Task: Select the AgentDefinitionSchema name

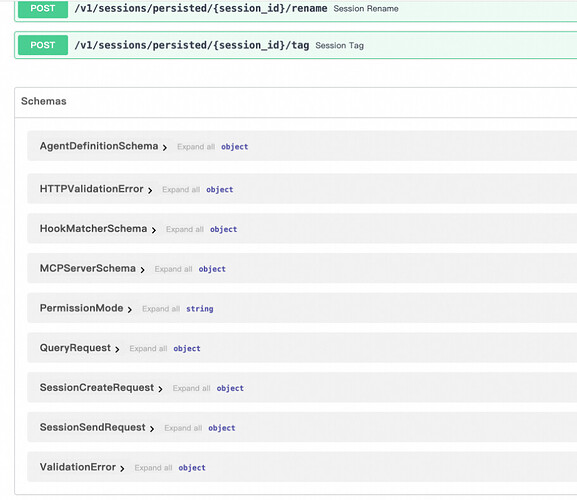Action: [x=99, y=146]
